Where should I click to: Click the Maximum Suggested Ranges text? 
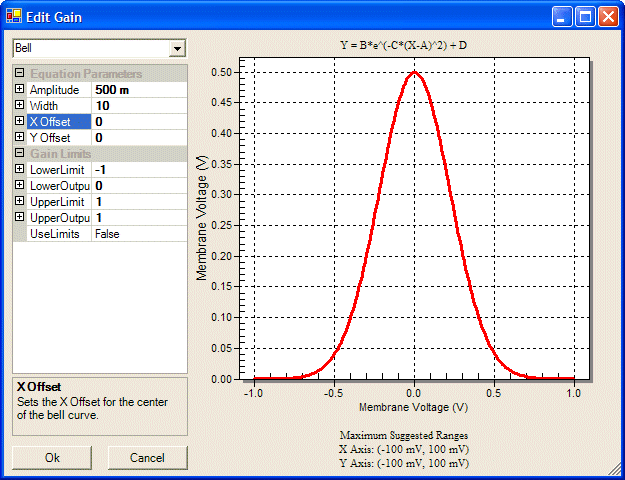(404, 435)
